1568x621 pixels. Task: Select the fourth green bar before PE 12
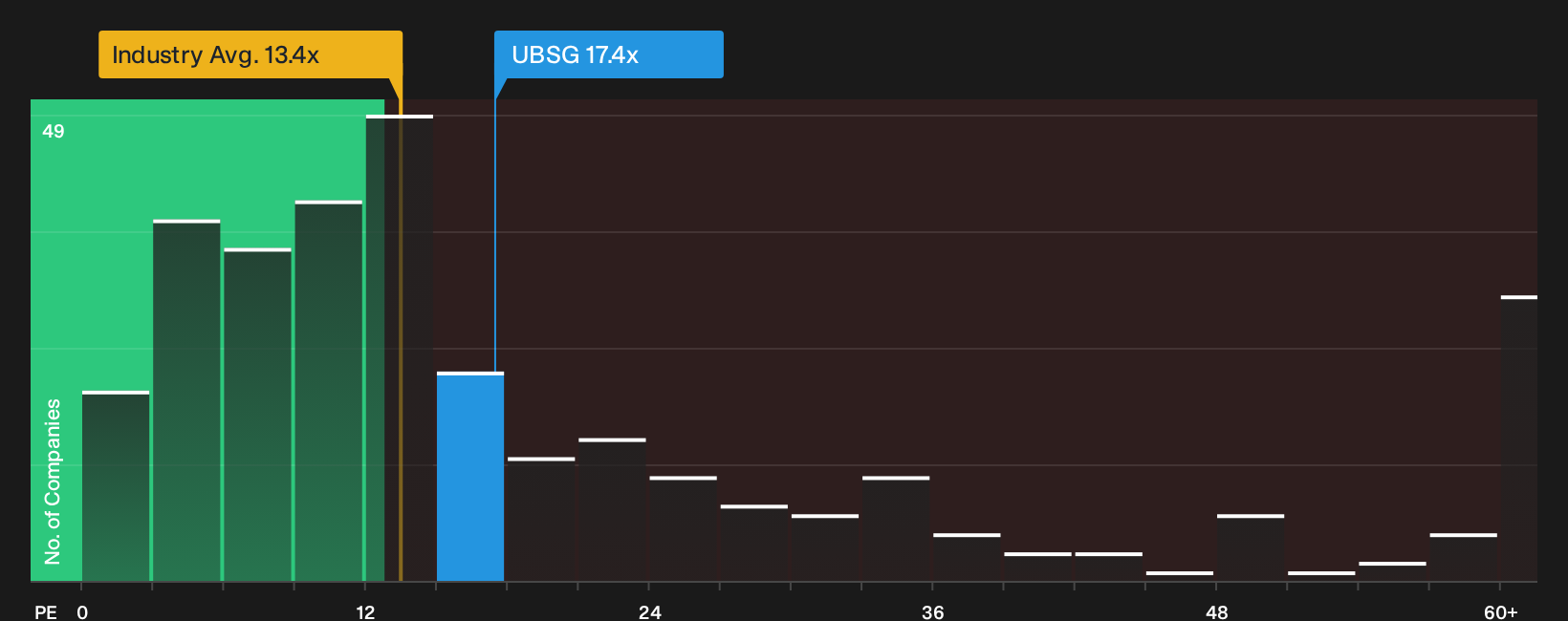click(x=329, y=391)
